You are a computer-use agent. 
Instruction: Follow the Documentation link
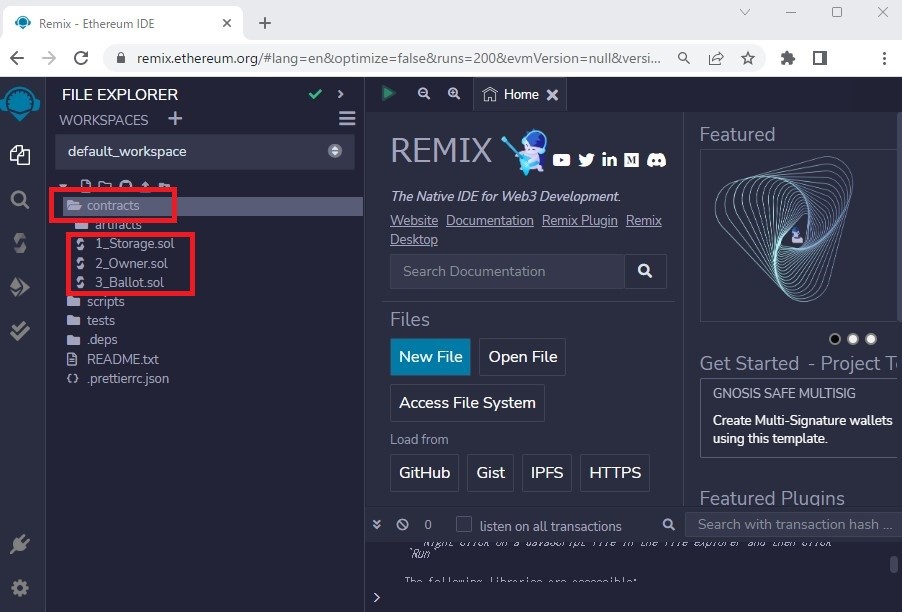(490, 220)
